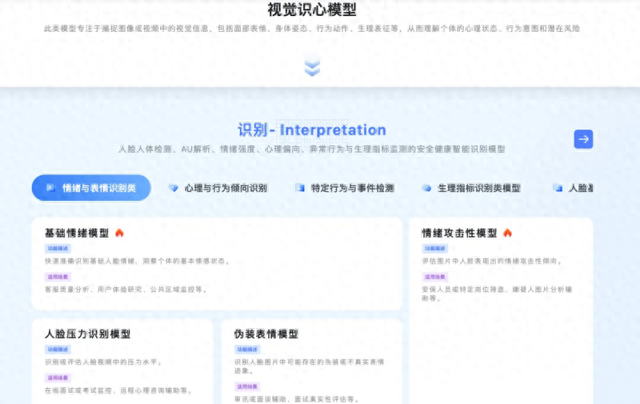
Task: Click the flame icon beside 基础情绪模型
Action: coord(119,233)
